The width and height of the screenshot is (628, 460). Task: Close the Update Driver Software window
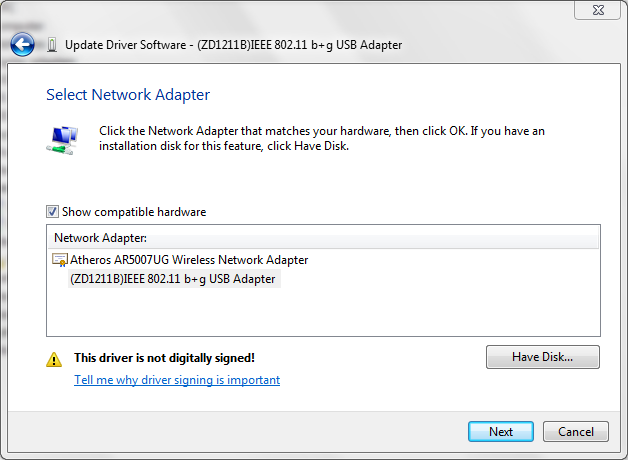(598, 10)
